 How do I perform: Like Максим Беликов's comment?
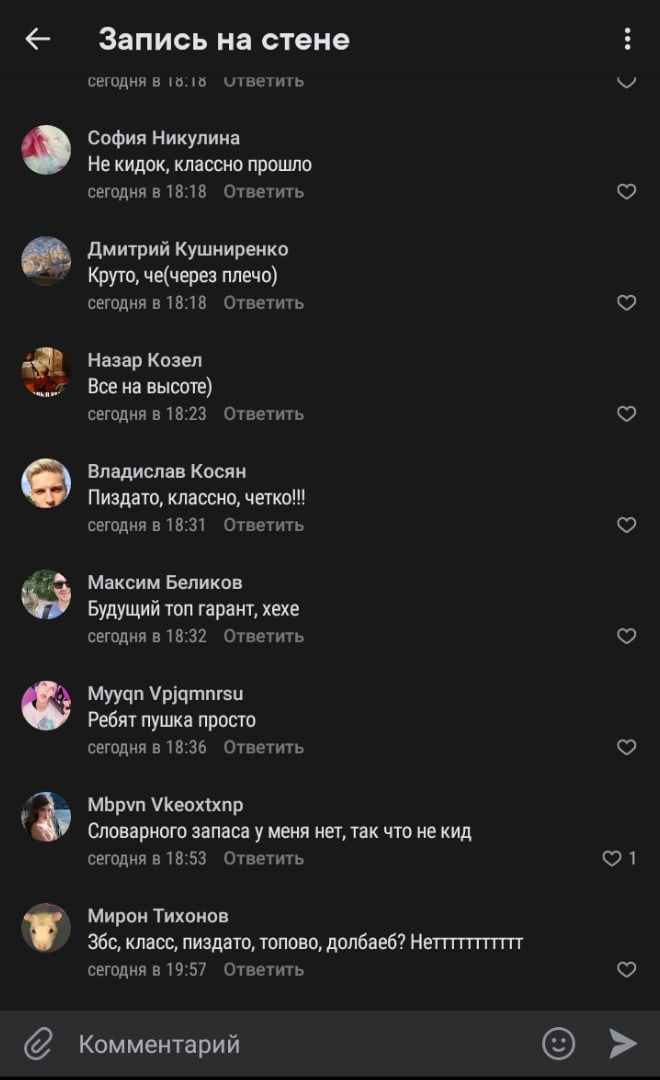coord(626,636)
